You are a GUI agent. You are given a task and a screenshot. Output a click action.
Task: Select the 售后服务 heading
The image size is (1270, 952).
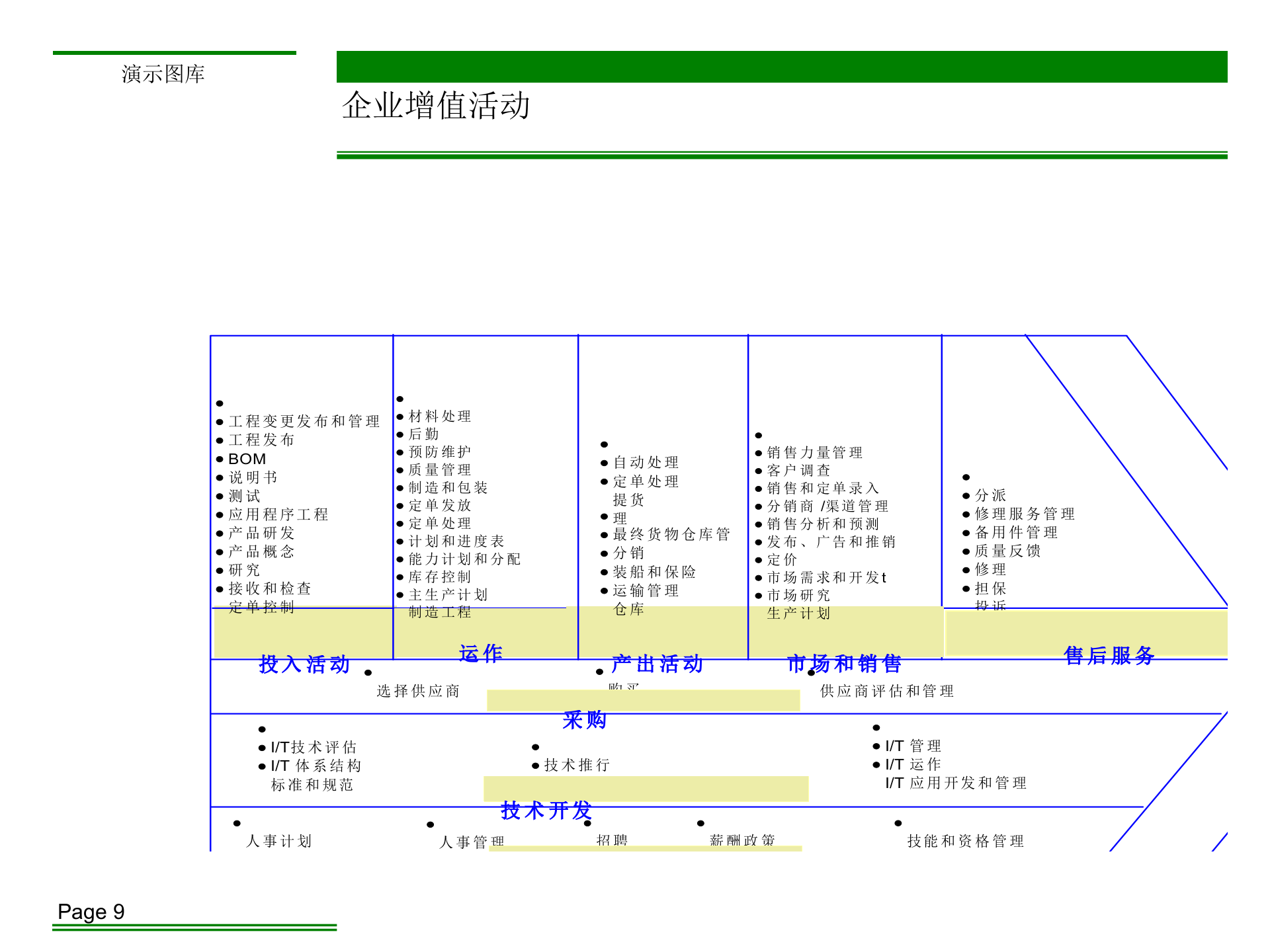click(1110, 656)
